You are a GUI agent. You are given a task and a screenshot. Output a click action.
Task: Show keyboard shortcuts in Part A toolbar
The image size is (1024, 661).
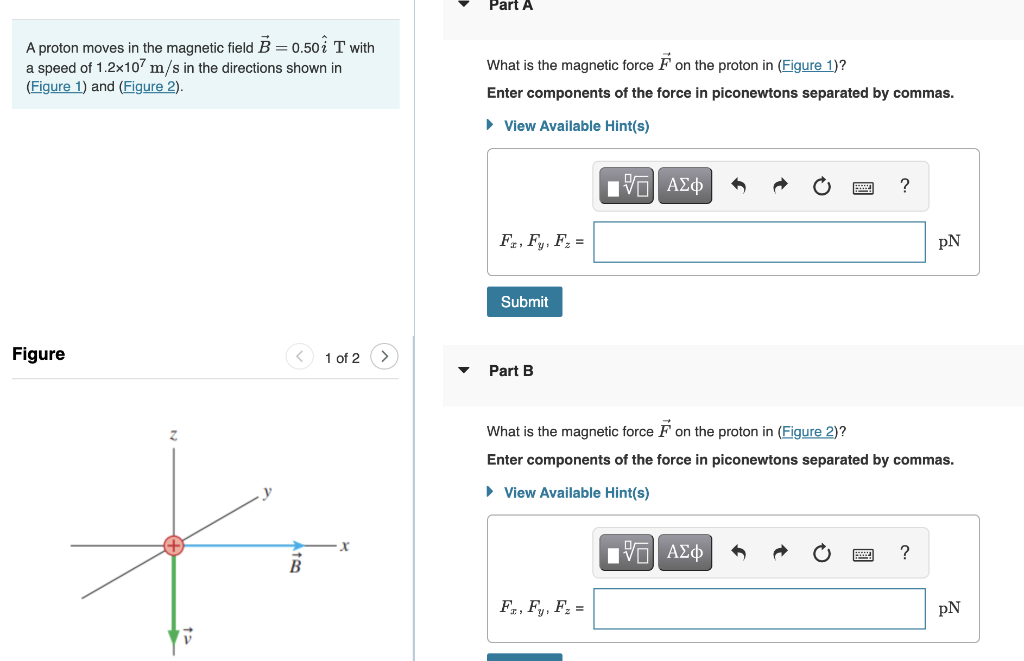coord(863,187)
